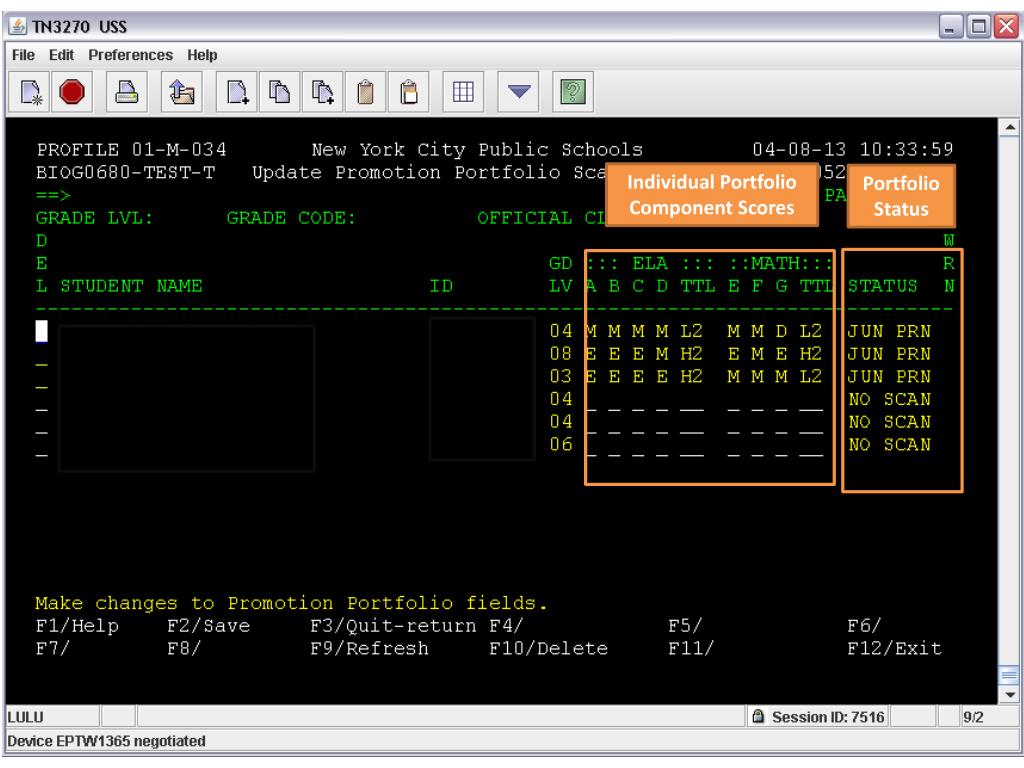Click the lock icon beside Session ID

click(758, 716)
